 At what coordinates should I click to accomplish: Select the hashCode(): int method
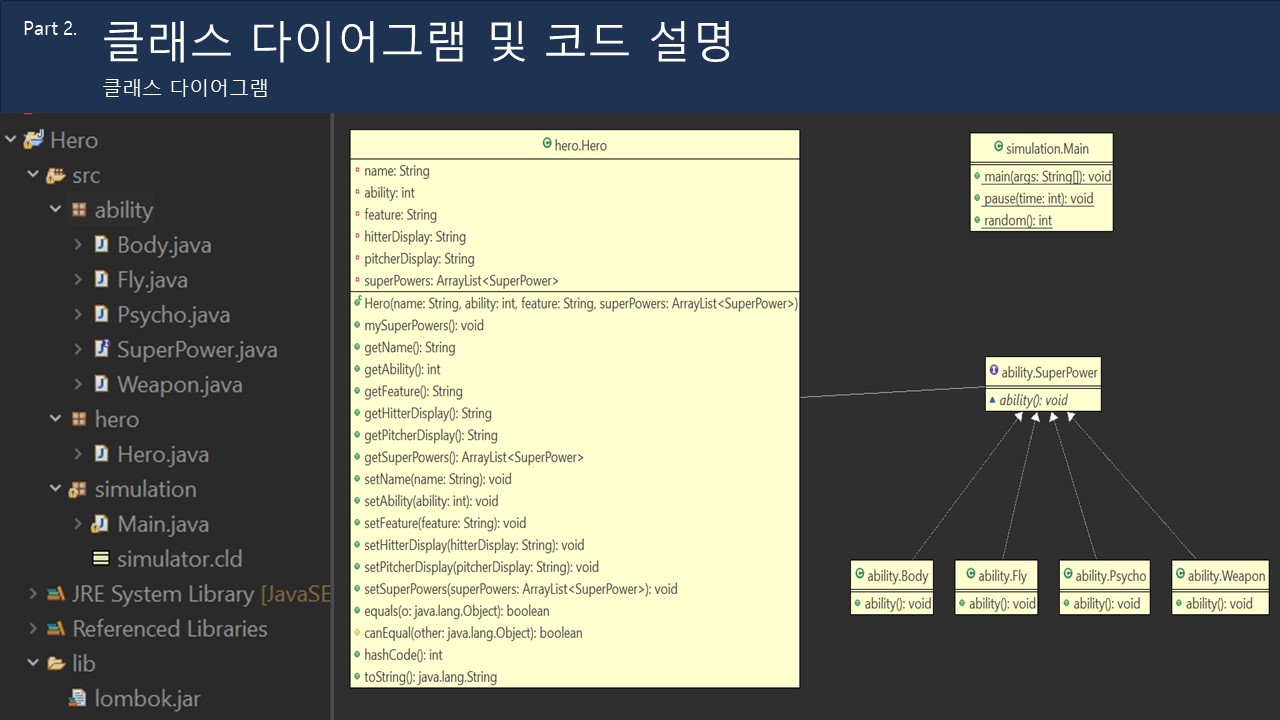[403, 655]
